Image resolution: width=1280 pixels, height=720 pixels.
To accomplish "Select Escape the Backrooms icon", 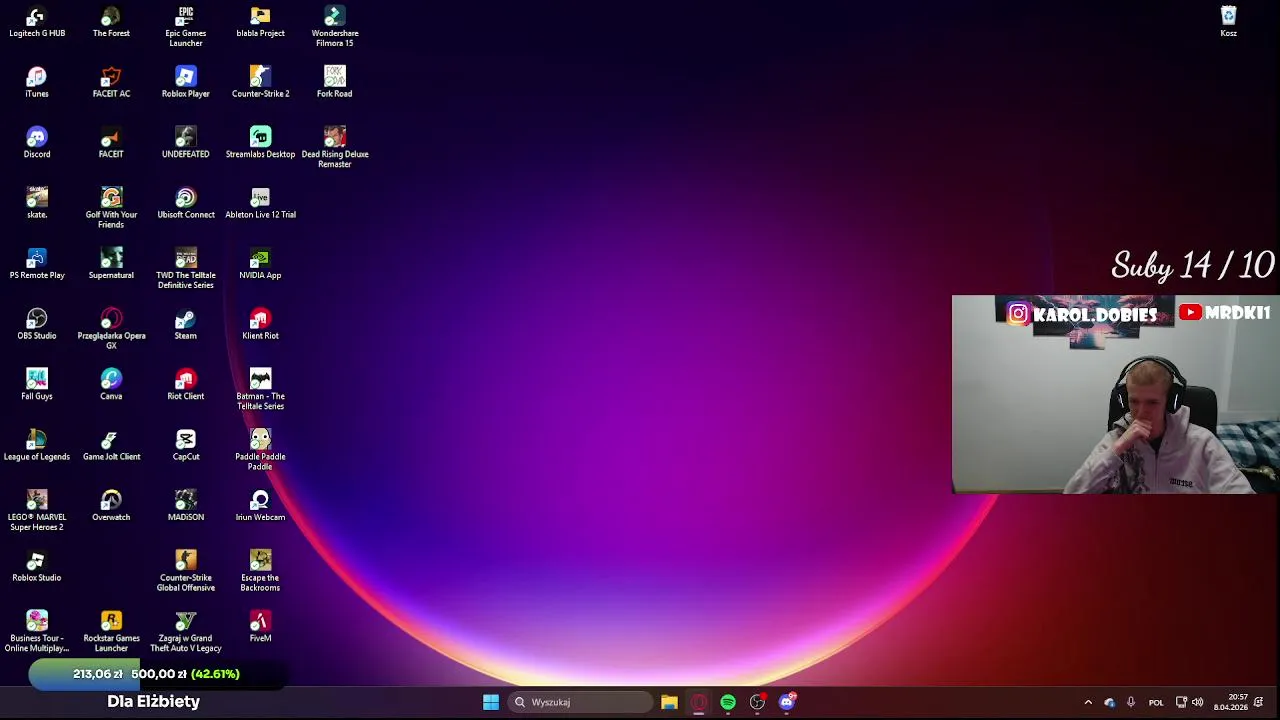I will click(260, 571).
